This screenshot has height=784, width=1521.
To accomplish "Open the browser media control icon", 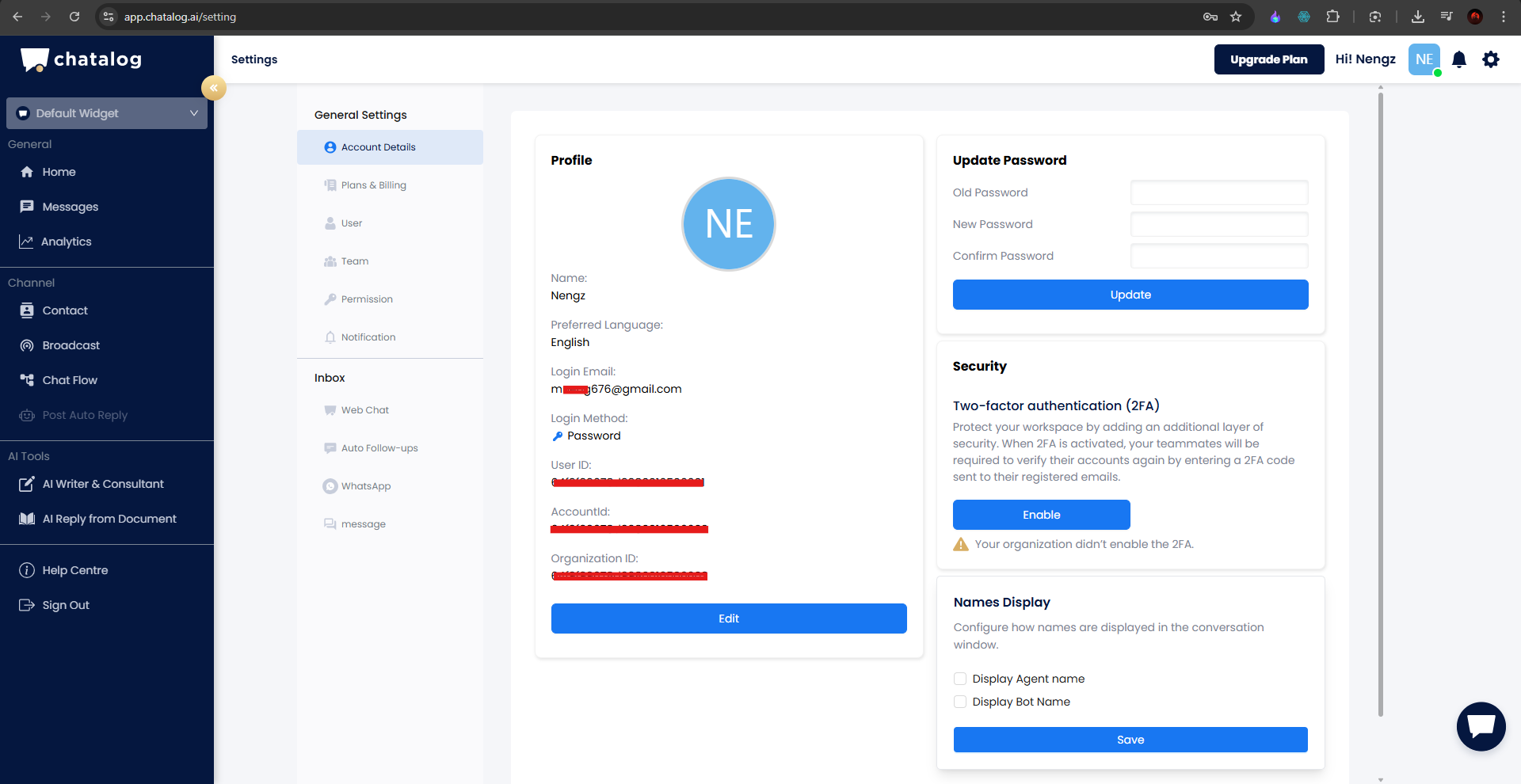I will (1447, 17).
